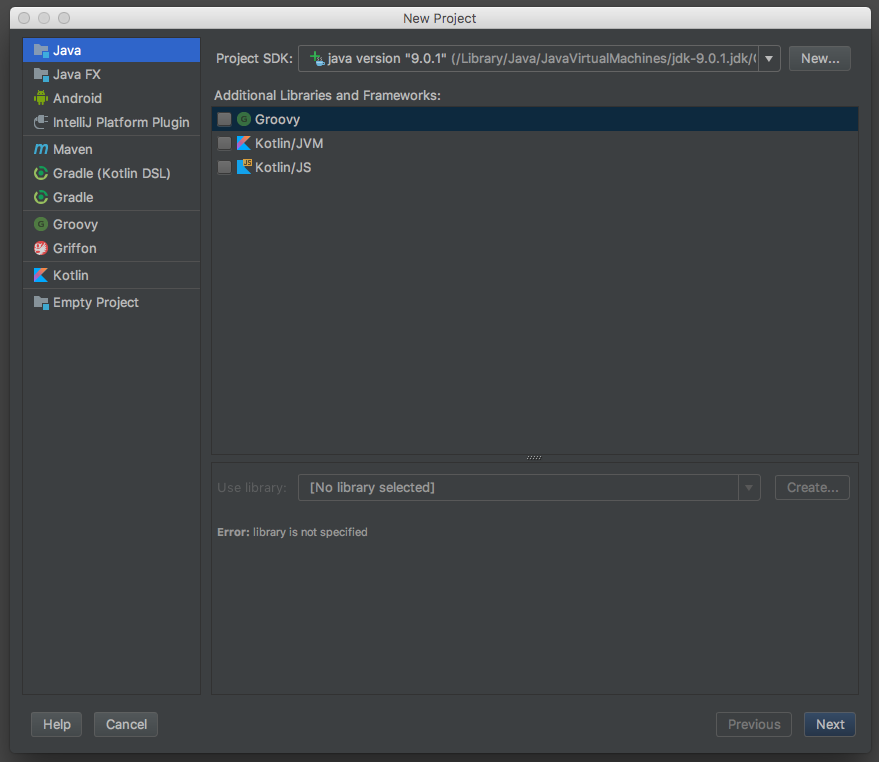879x762 pixels.
Task: Choose Gradle (Kotlin DSL) entry
Action: (112, 173)
